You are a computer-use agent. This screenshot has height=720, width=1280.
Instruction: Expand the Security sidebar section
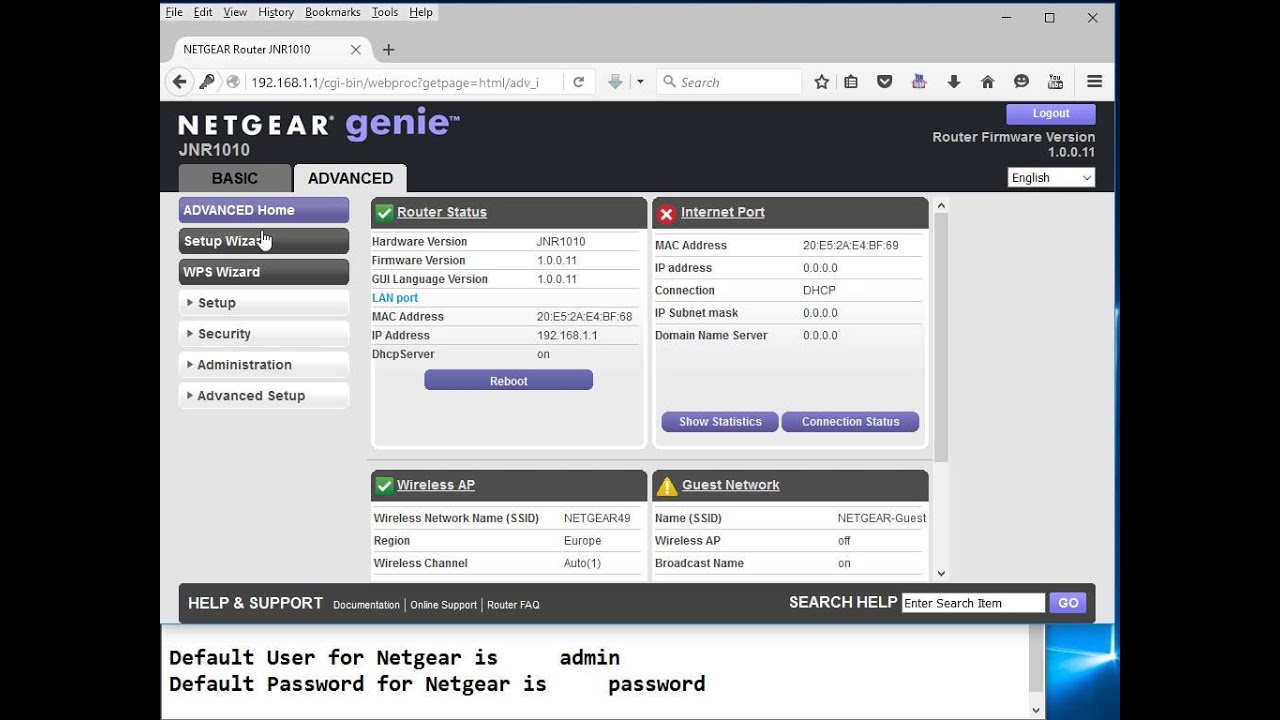click(264, 334)
